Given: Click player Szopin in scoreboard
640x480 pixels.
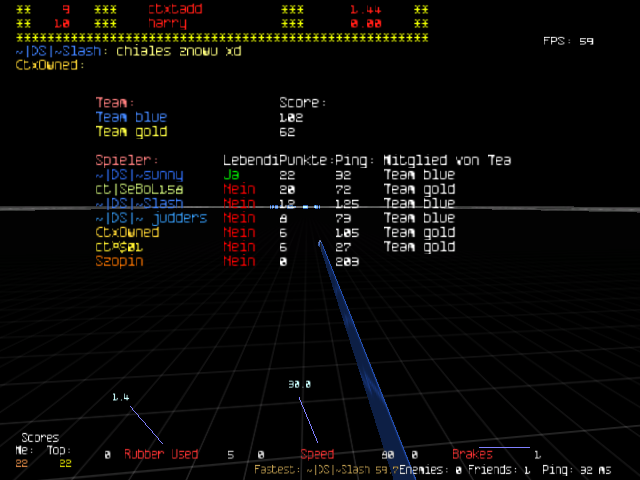Looking at the screenshot, I should click(x=119, y=261).
